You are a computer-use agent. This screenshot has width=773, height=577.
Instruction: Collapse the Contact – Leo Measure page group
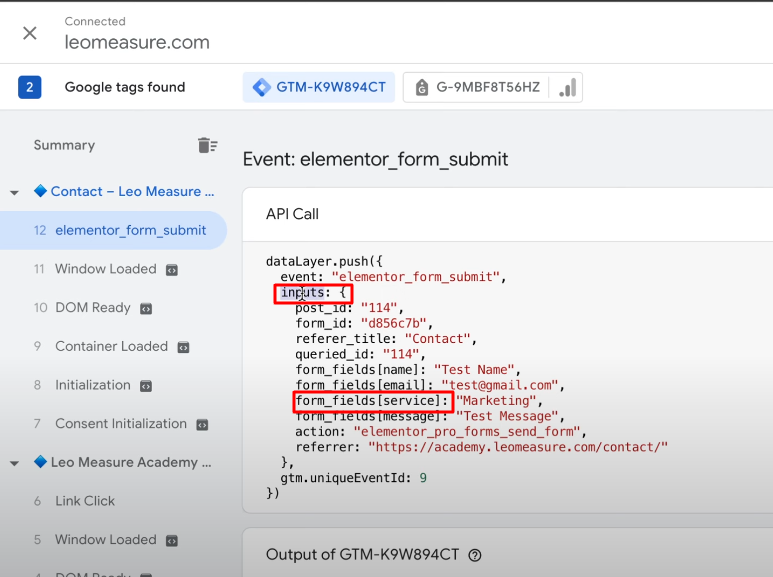pyautogui.click(x=15, y=192)
